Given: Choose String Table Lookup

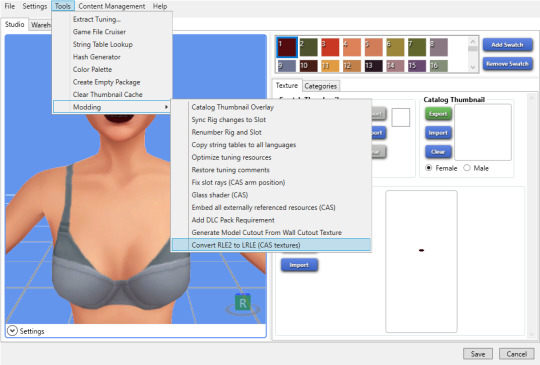Looking at the screenshot, I should click(112, 44).
